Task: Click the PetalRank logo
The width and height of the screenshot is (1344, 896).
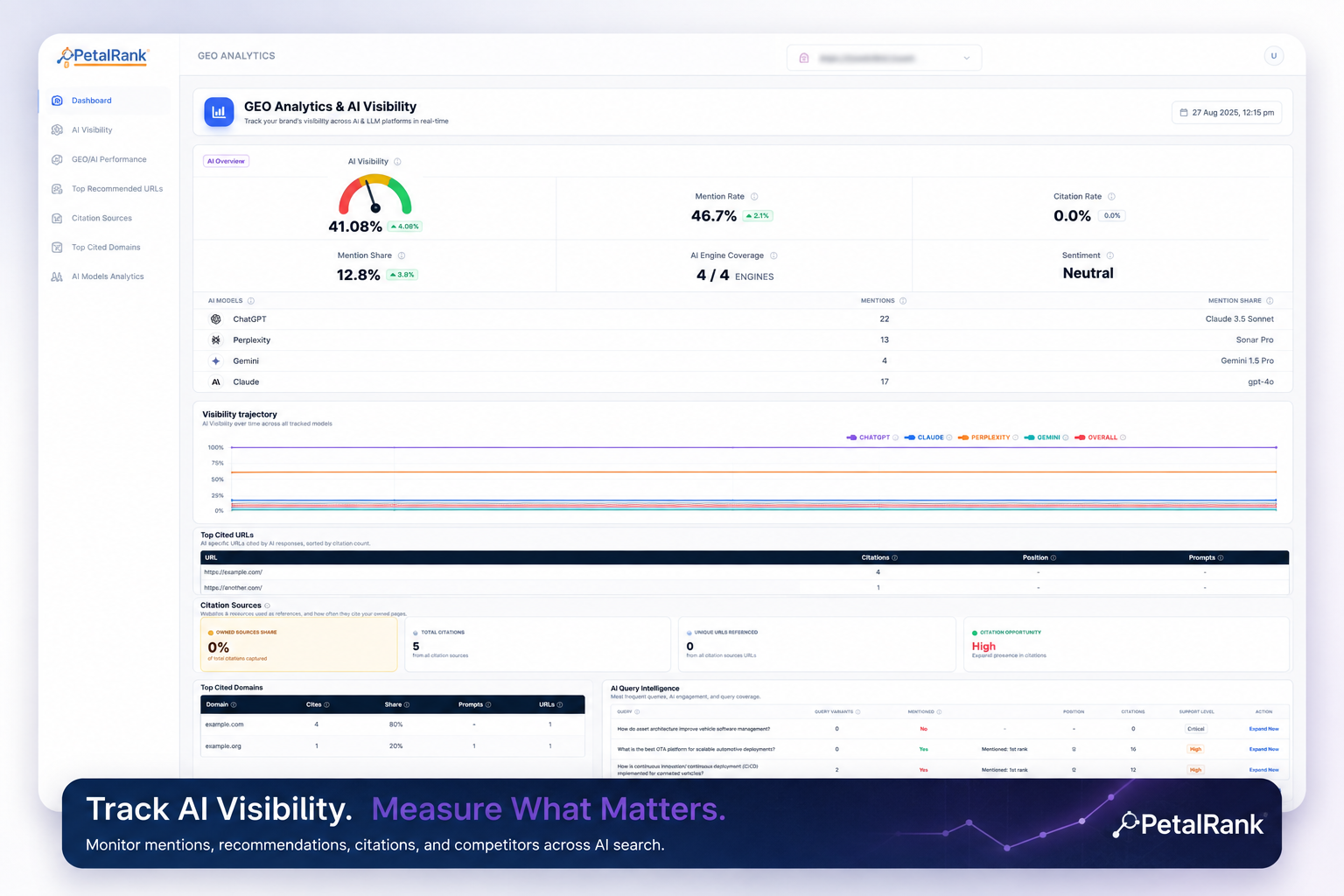Action: click(x=102, y=56)
